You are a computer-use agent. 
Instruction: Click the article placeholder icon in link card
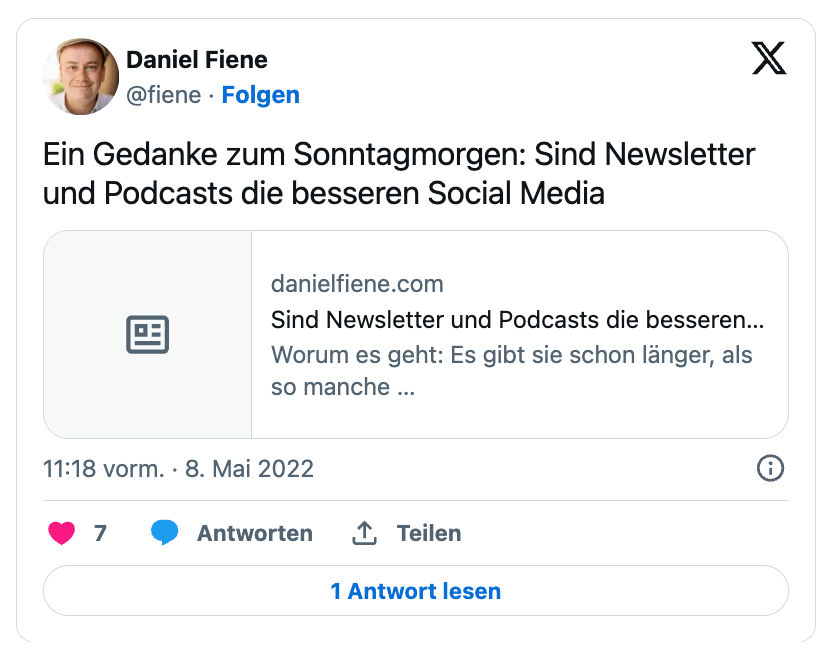tap(148, 334)
